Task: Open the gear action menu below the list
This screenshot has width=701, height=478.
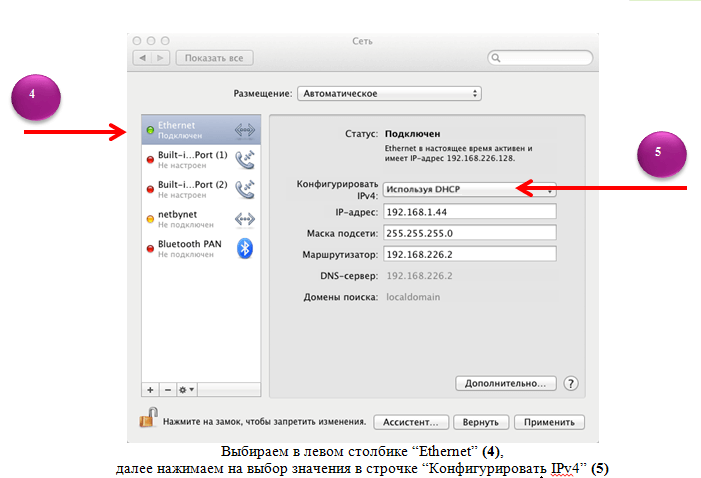Action: [187, 388]
